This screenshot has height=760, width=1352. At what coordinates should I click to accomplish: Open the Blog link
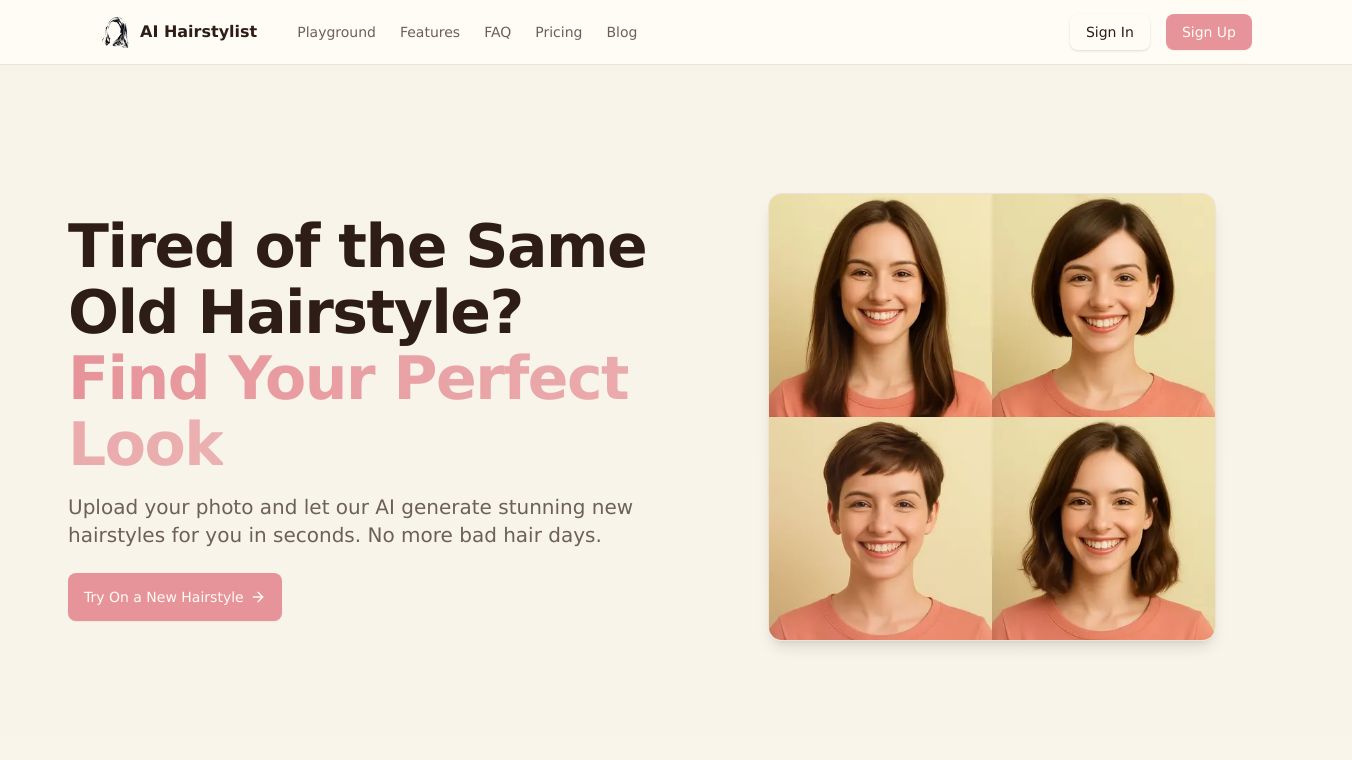click(x=621, y=32)
